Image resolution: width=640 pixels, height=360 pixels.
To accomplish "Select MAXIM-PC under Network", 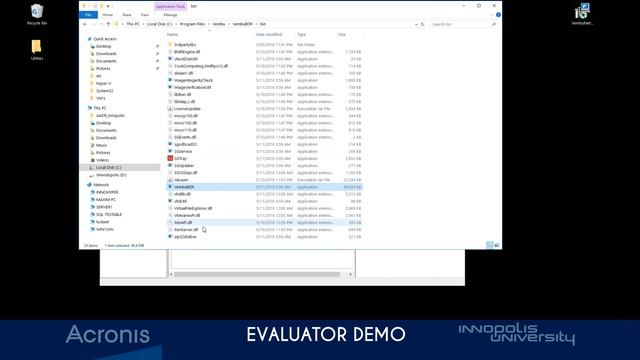I will (x=106, y=200).
